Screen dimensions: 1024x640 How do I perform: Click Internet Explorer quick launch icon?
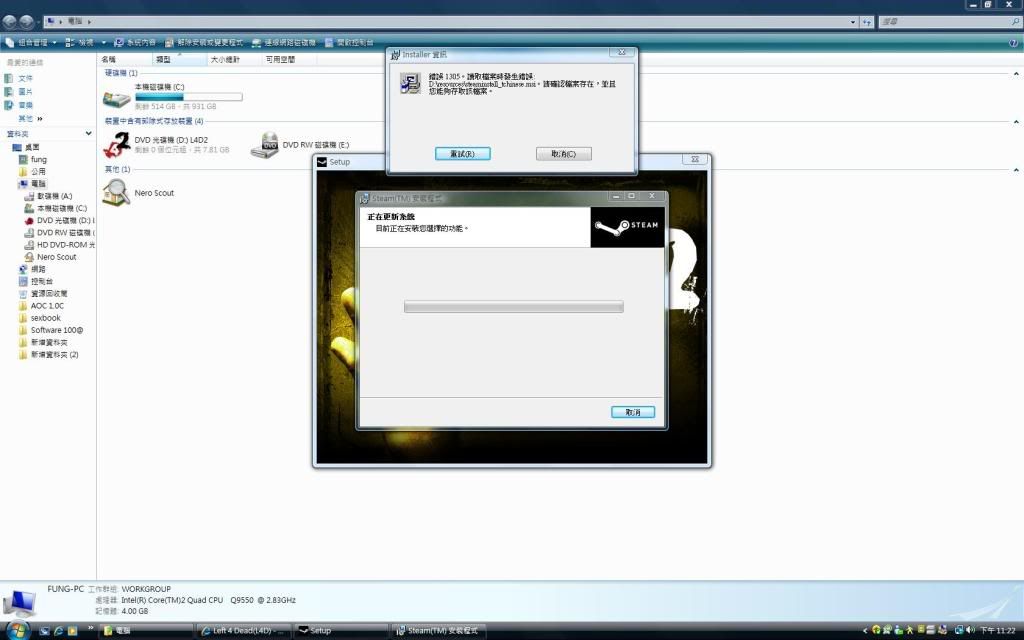click(x=58, y=631)
